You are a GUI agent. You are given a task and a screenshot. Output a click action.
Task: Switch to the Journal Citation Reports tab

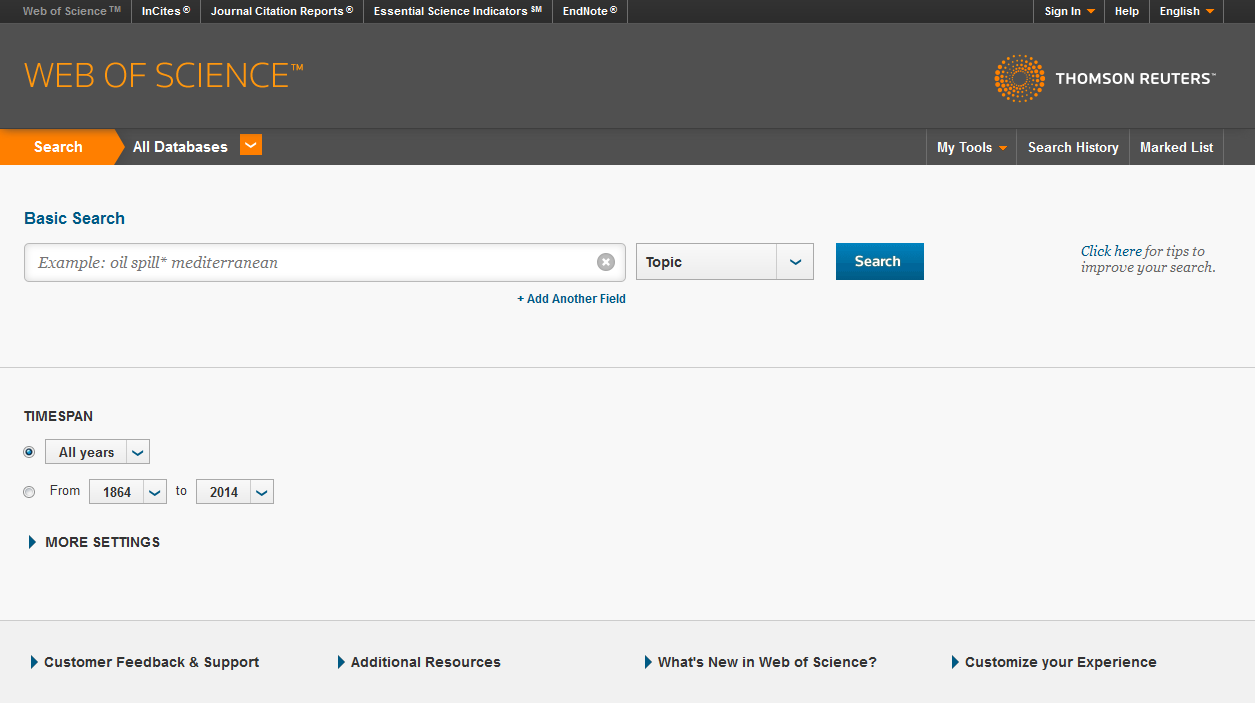click(281, 11)
